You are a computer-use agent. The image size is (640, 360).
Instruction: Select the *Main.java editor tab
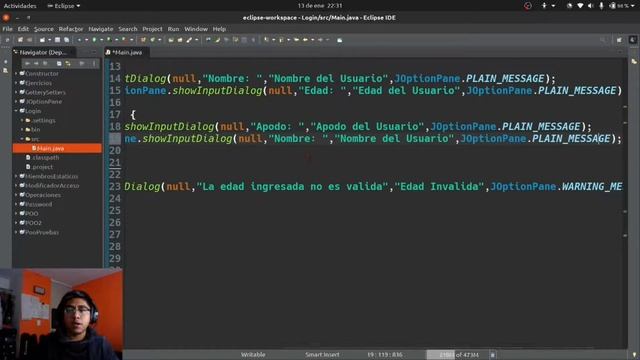(x=127, y=52)
